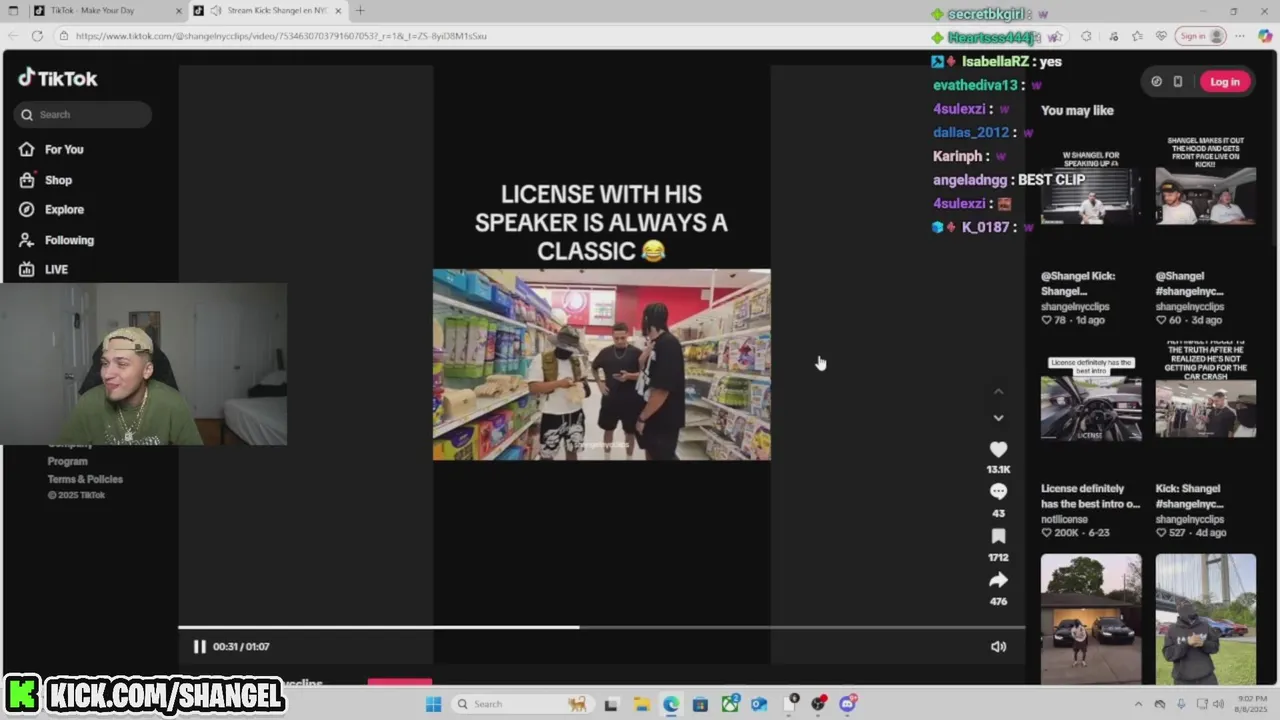Open Microsoft Edge in the taskbar

coord(671,704)
